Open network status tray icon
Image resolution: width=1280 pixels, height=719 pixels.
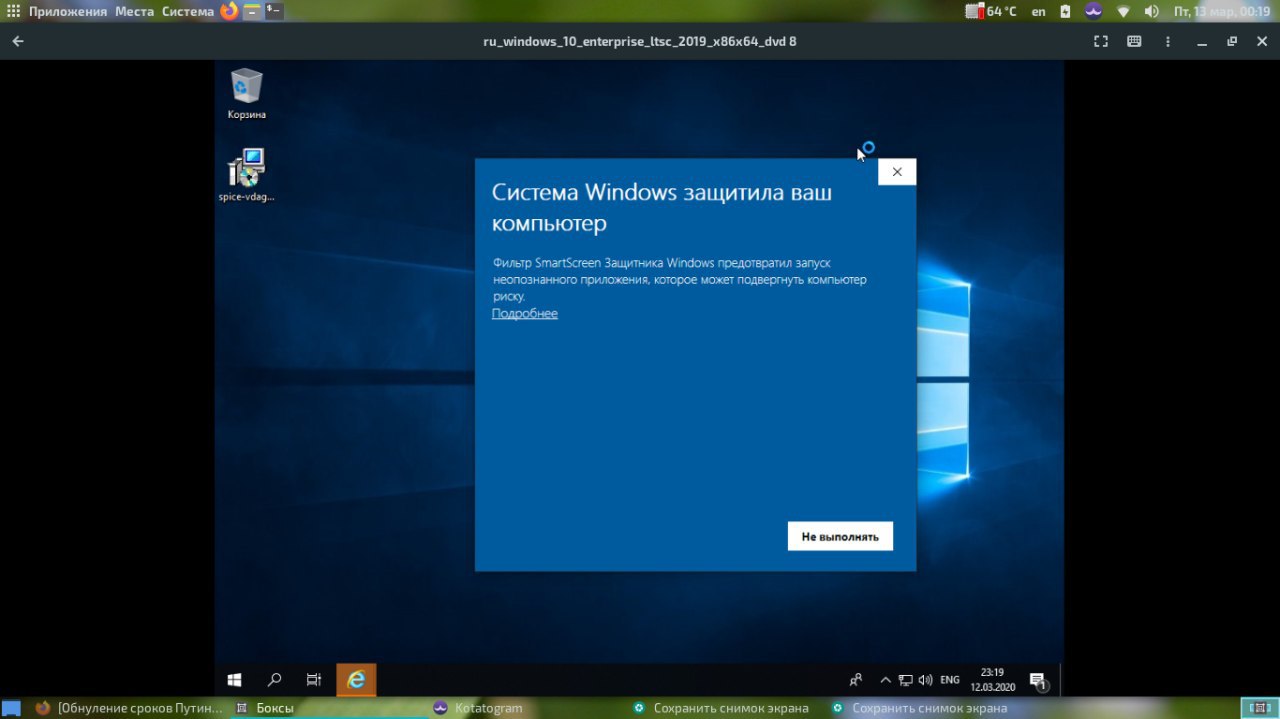point(905,680)
